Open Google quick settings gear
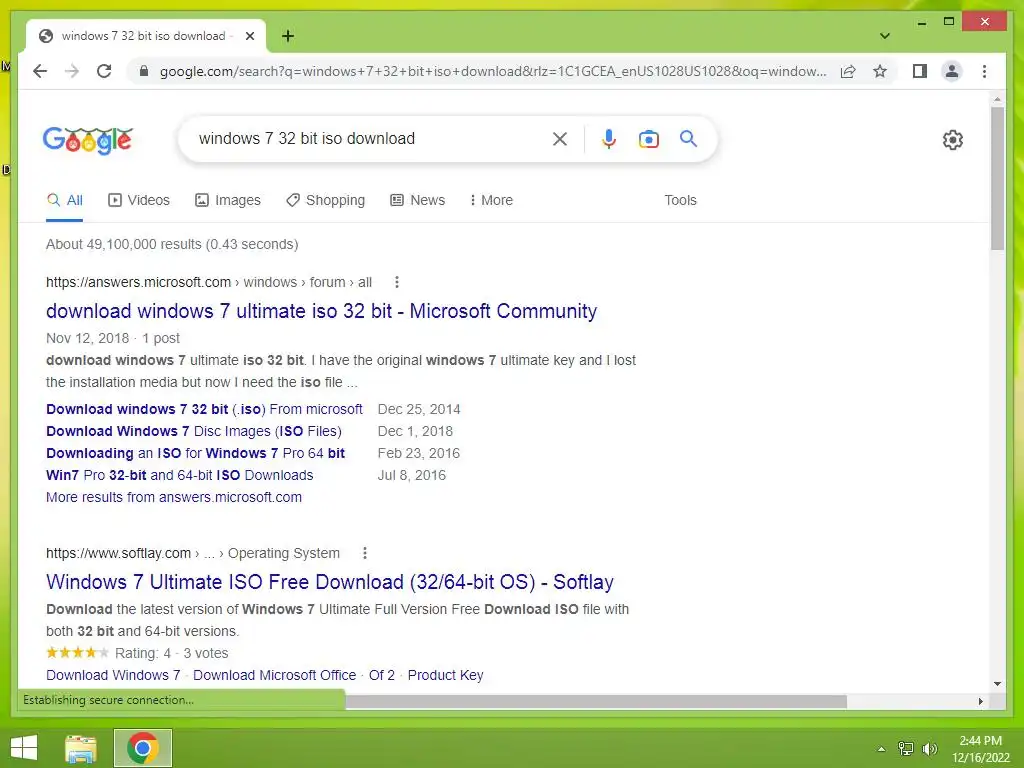The width and height of the screenshot is (1024, 768). tap(953, 140)
